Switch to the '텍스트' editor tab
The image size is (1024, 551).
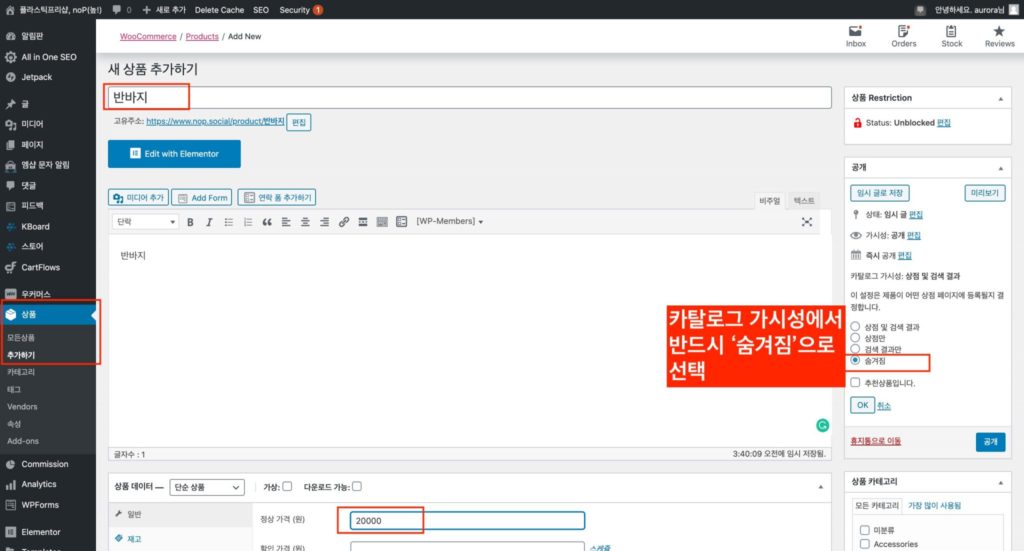(x=804, y=201)
